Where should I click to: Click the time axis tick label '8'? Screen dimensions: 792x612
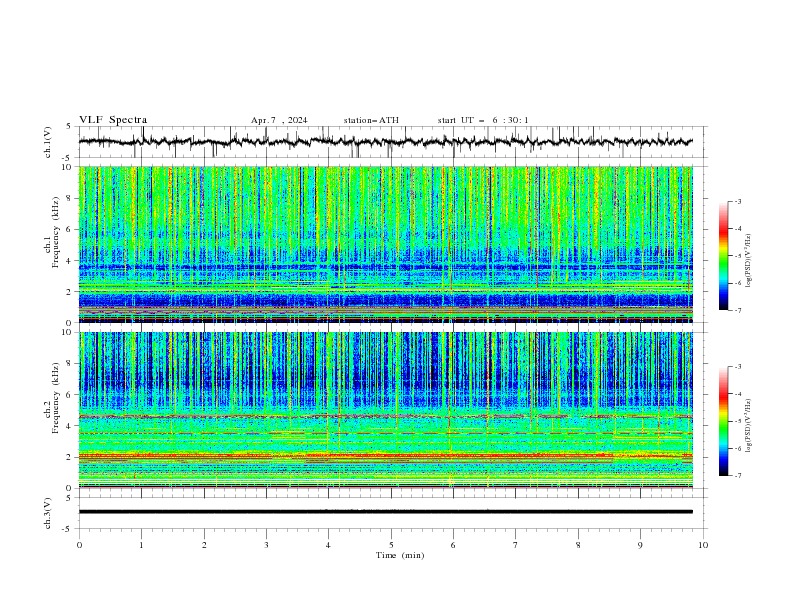click(x=578, y=545)
